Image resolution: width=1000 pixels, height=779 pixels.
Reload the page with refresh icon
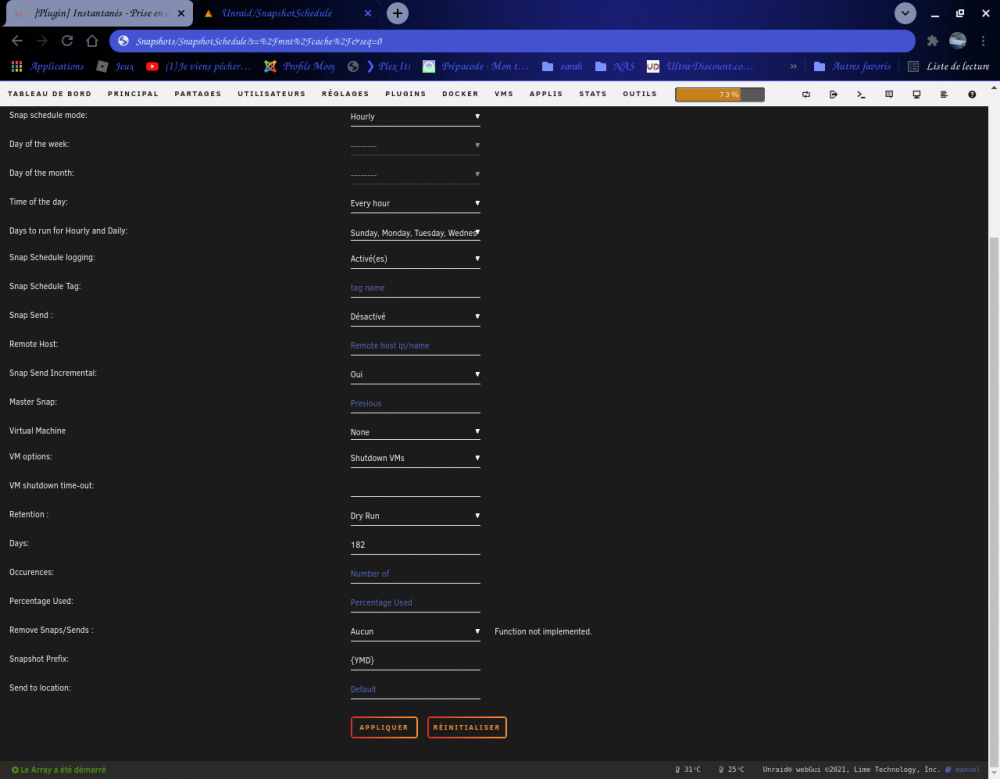[x=67, y=41]
